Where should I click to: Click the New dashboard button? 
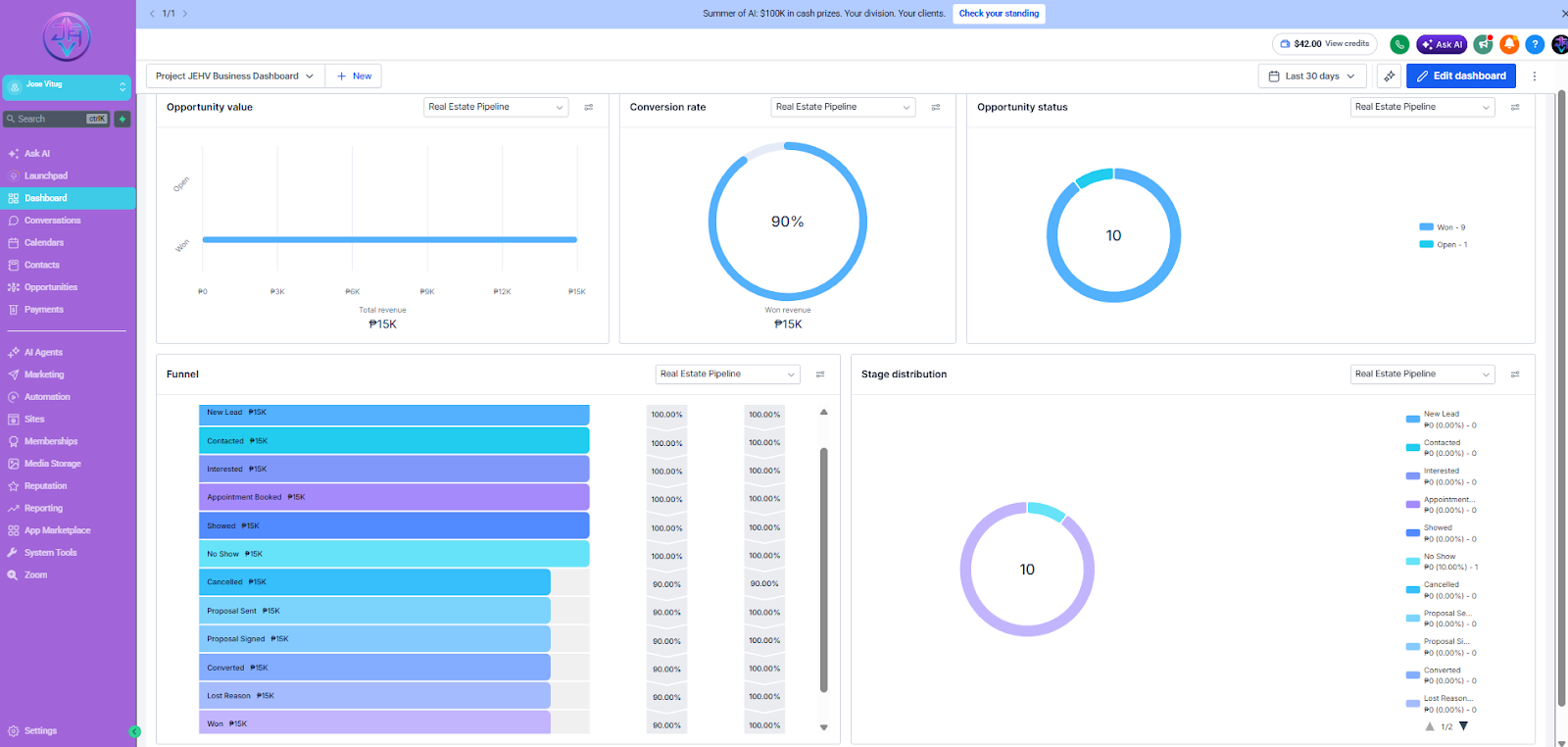coord(354,75)
